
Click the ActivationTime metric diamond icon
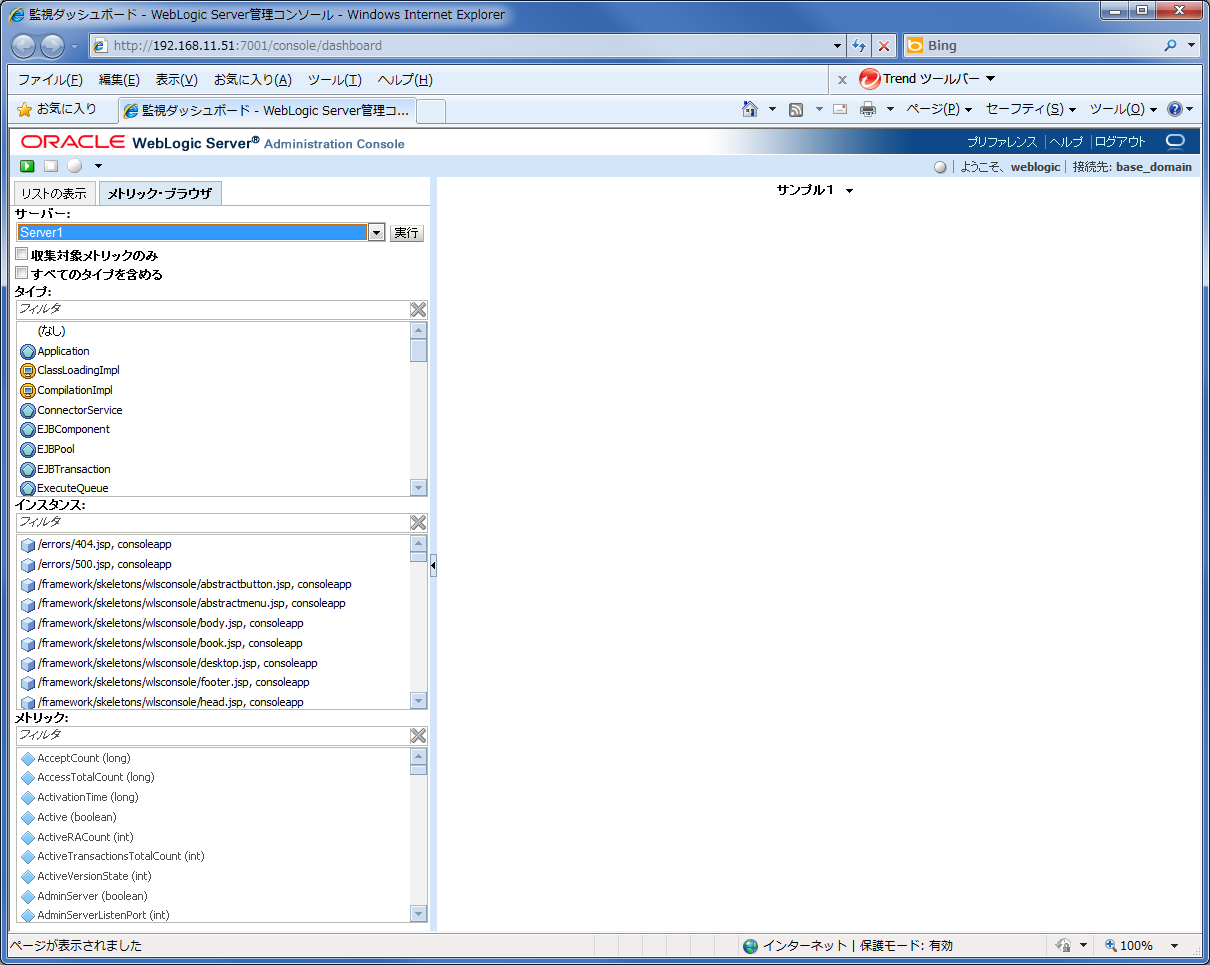click(28, 798)
